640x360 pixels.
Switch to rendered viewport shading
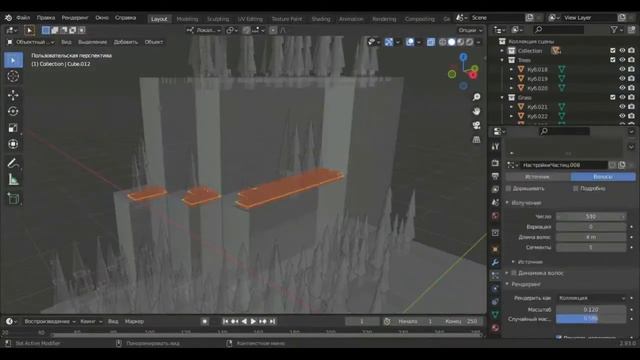click(x=469, y=42)
